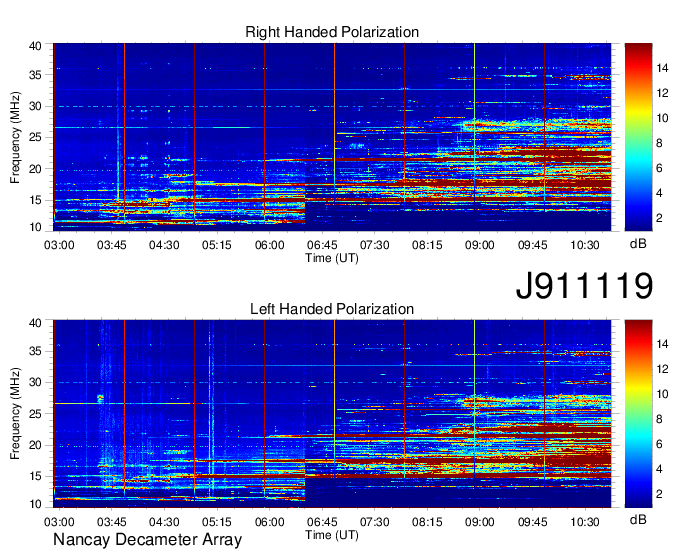The width and height of the screenshot is (680, 552).
Task: Click the "Time (UT)" label under the Right Handed plot
Action: (x=332, y=258)
